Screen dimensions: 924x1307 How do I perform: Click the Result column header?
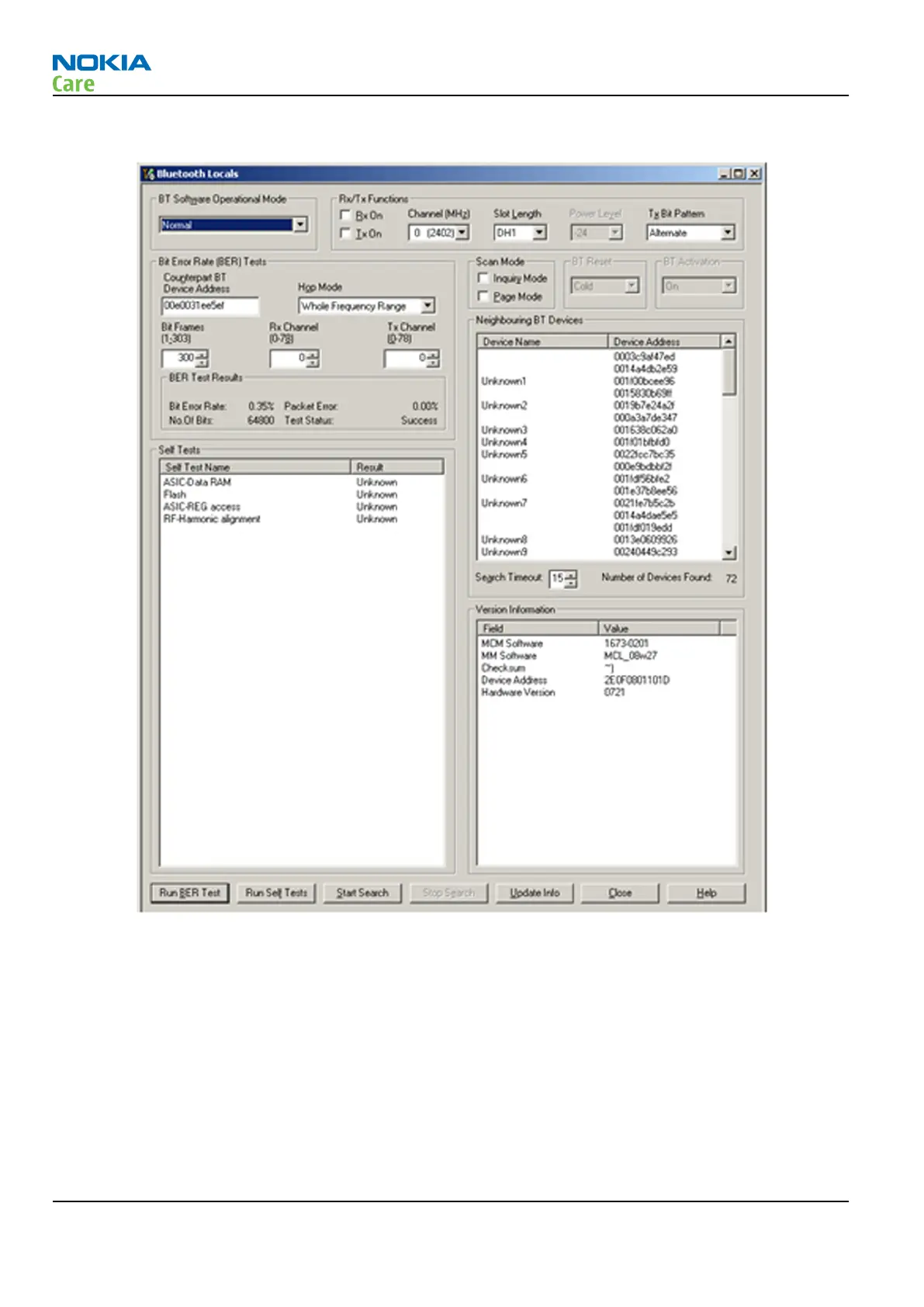pos(398,467)
